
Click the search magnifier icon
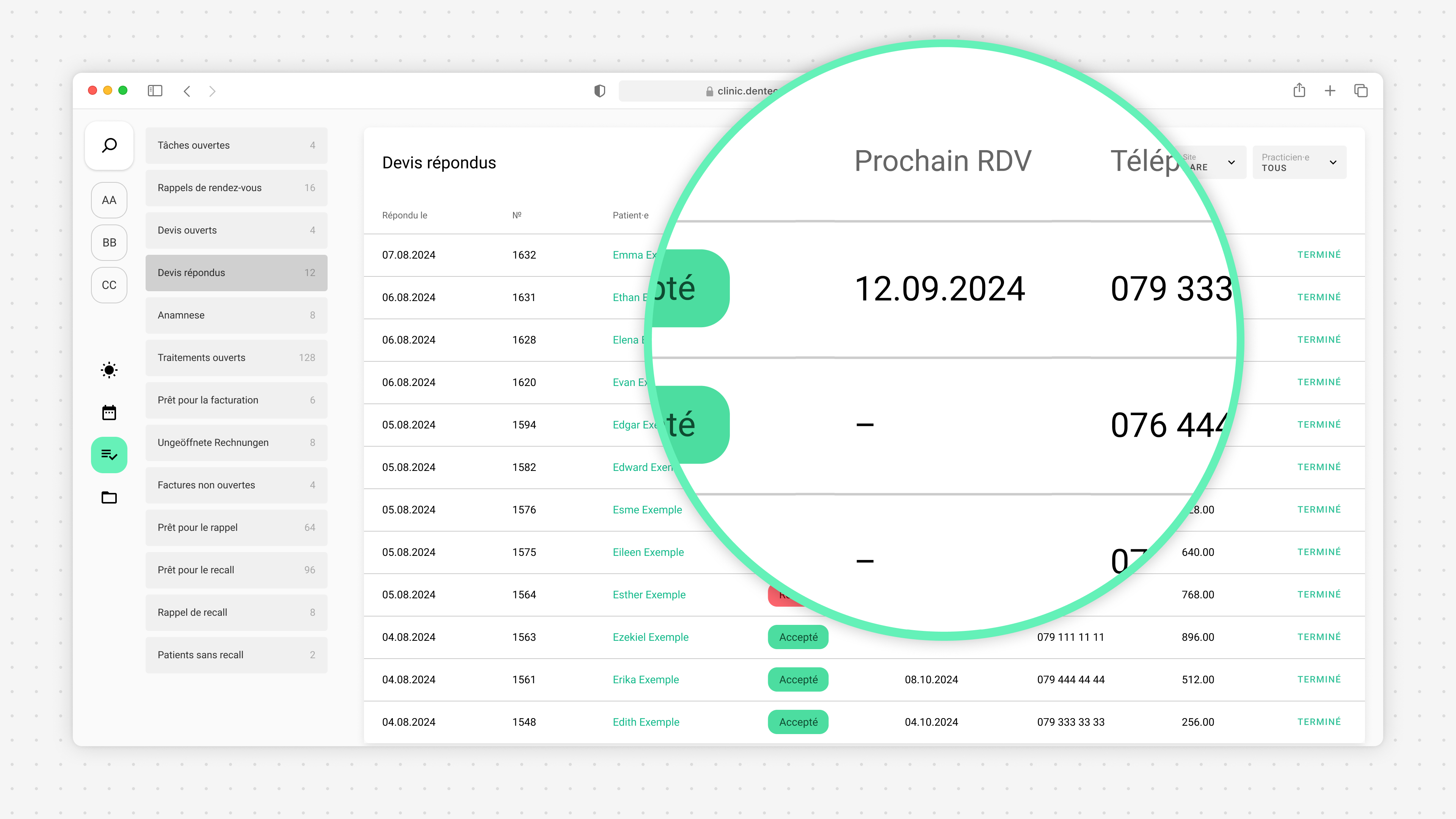tap(109, 145)
